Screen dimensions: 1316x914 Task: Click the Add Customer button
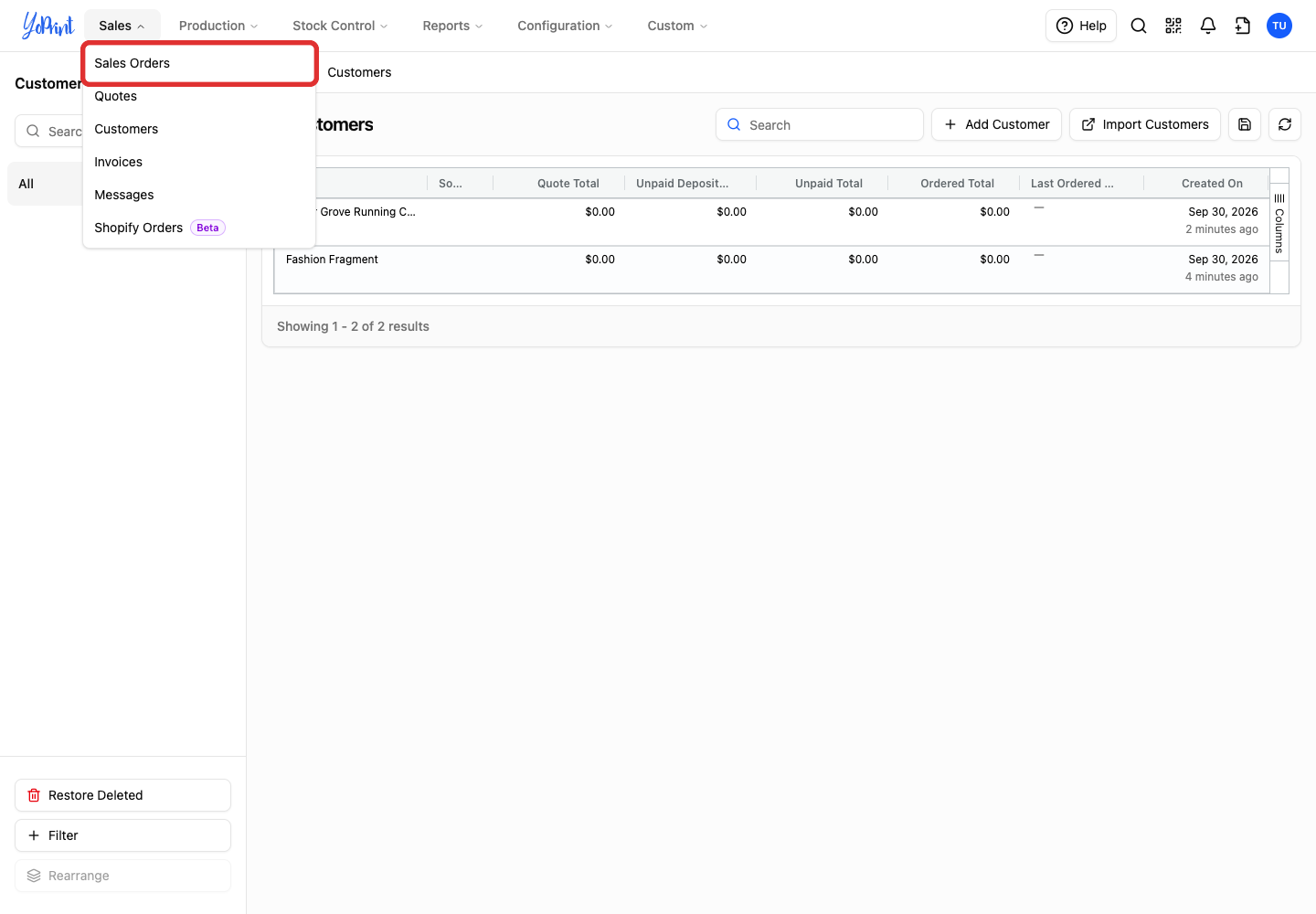click(996, 124)
